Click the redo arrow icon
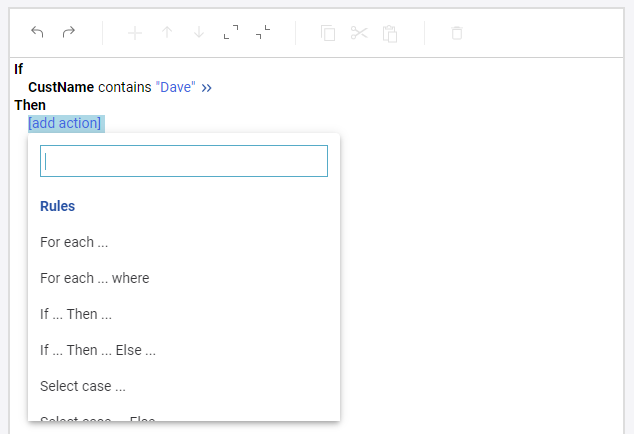This screenshot has width=634, height=434. (69, 33)
